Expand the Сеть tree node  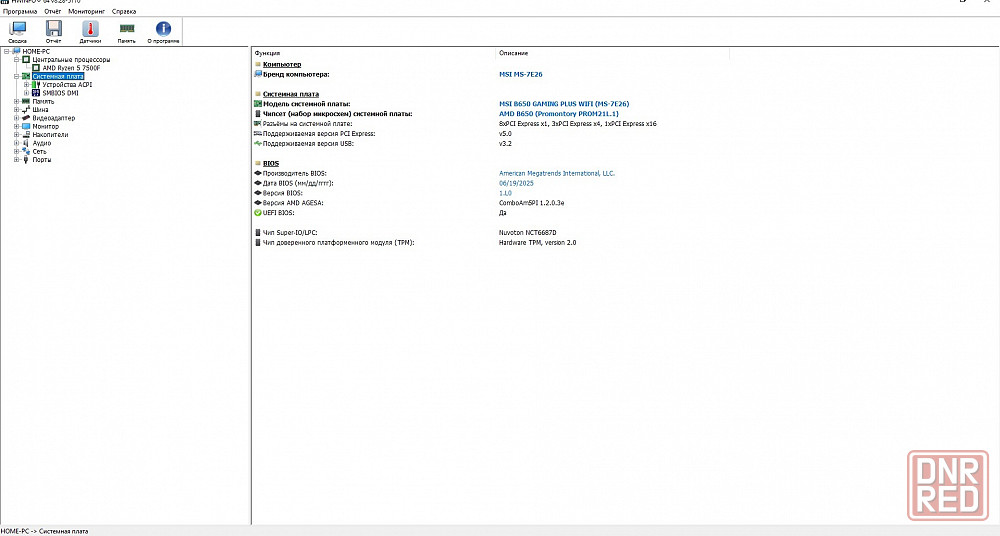pyautogui.click(x=17, y=151)
